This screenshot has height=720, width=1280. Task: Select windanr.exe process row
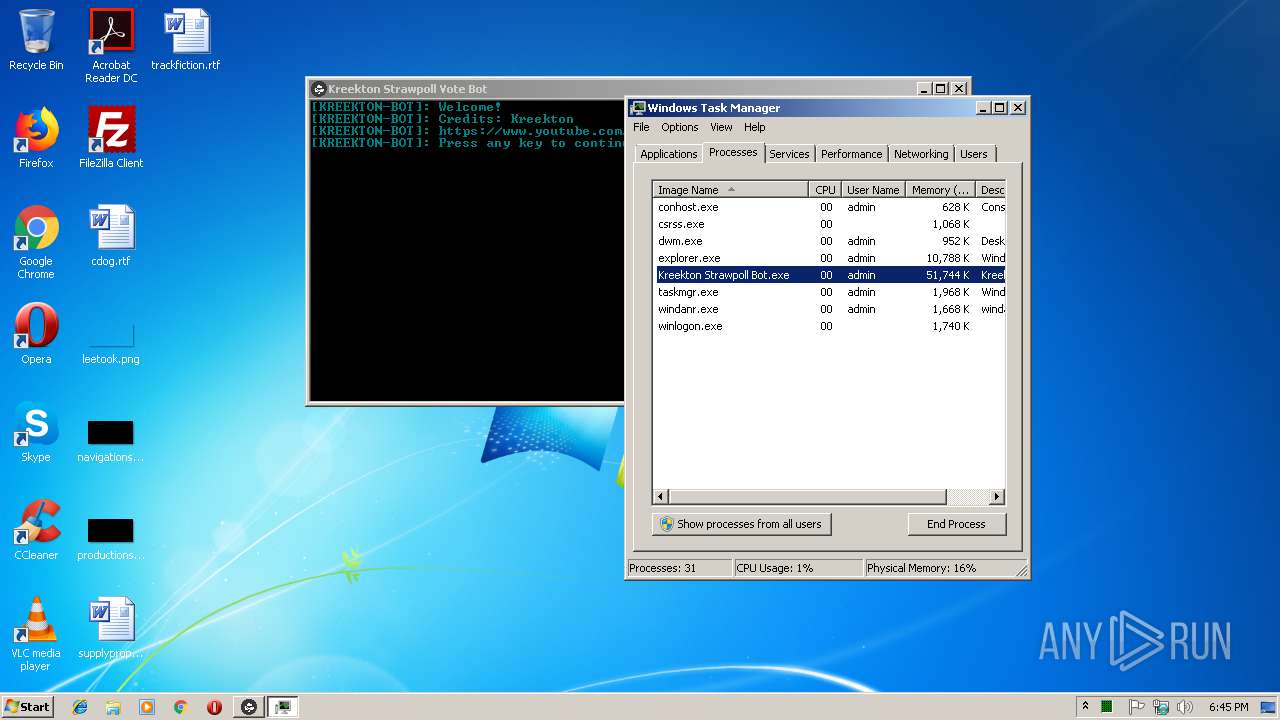[829, 309]
